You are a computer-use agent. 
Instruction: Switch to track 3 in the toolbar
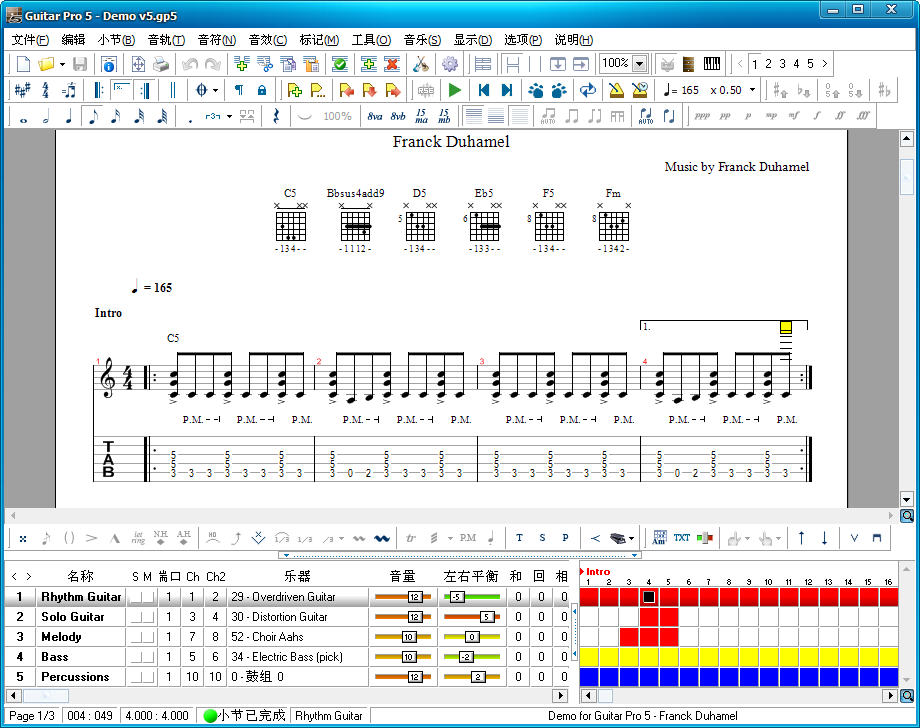[782, 63]
